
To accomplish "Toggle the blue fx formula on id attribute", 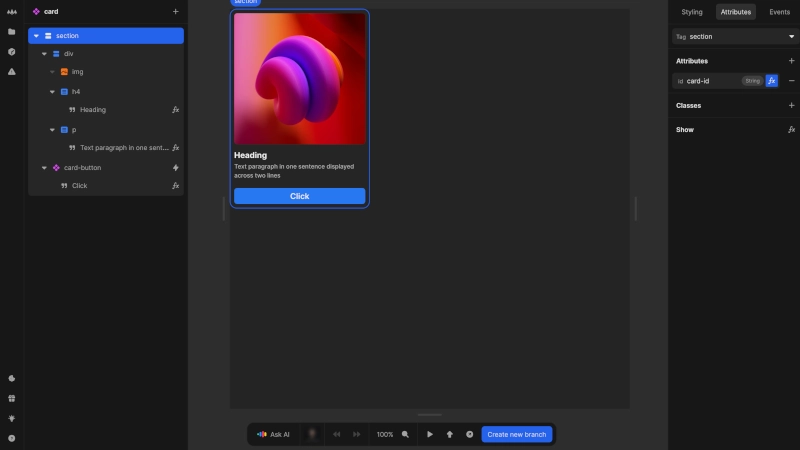I will point(771,81).
